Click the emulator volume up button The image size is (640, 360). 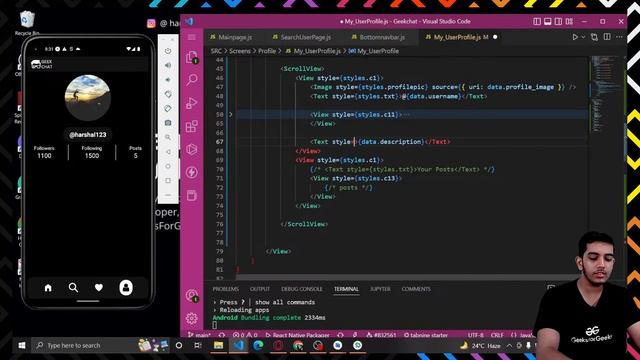(168, 65)
